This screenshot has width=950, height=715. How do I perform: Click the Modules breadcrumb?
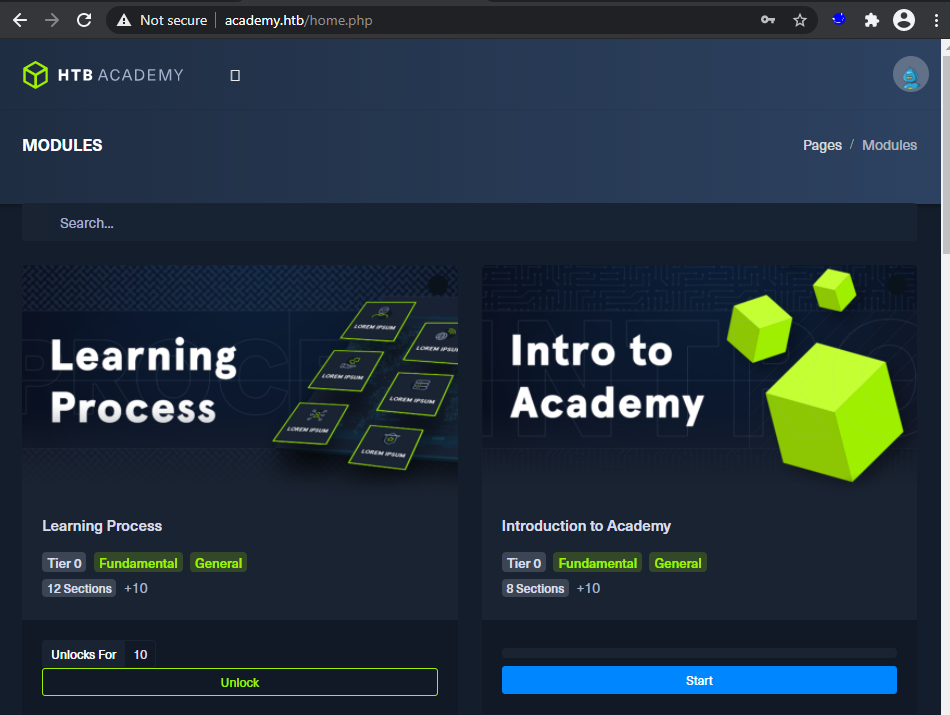pyautogui.click(x=889, y=145)
